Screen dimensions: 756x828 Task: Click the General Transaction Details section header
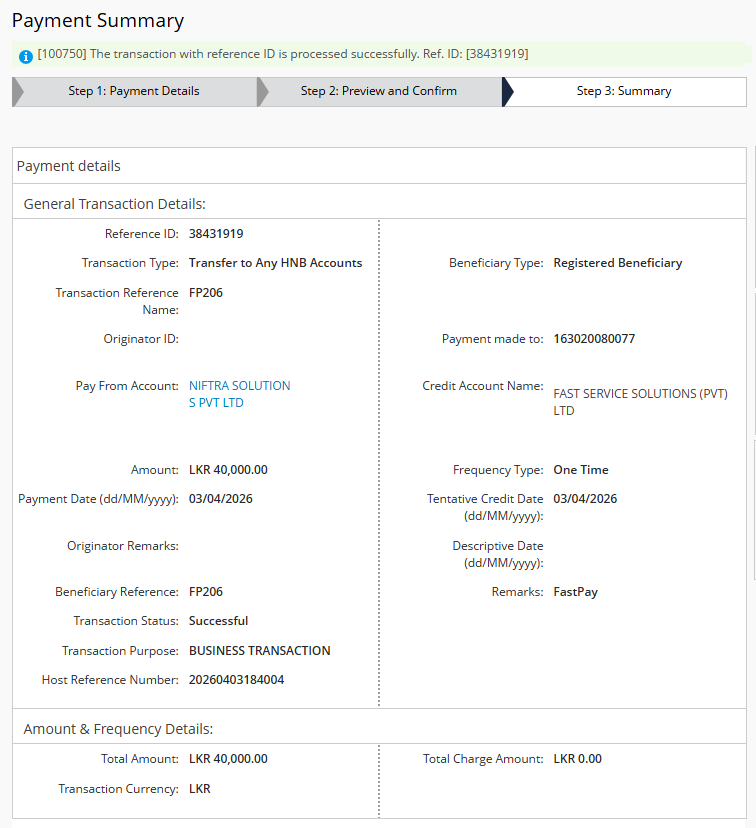coord(114,204)
